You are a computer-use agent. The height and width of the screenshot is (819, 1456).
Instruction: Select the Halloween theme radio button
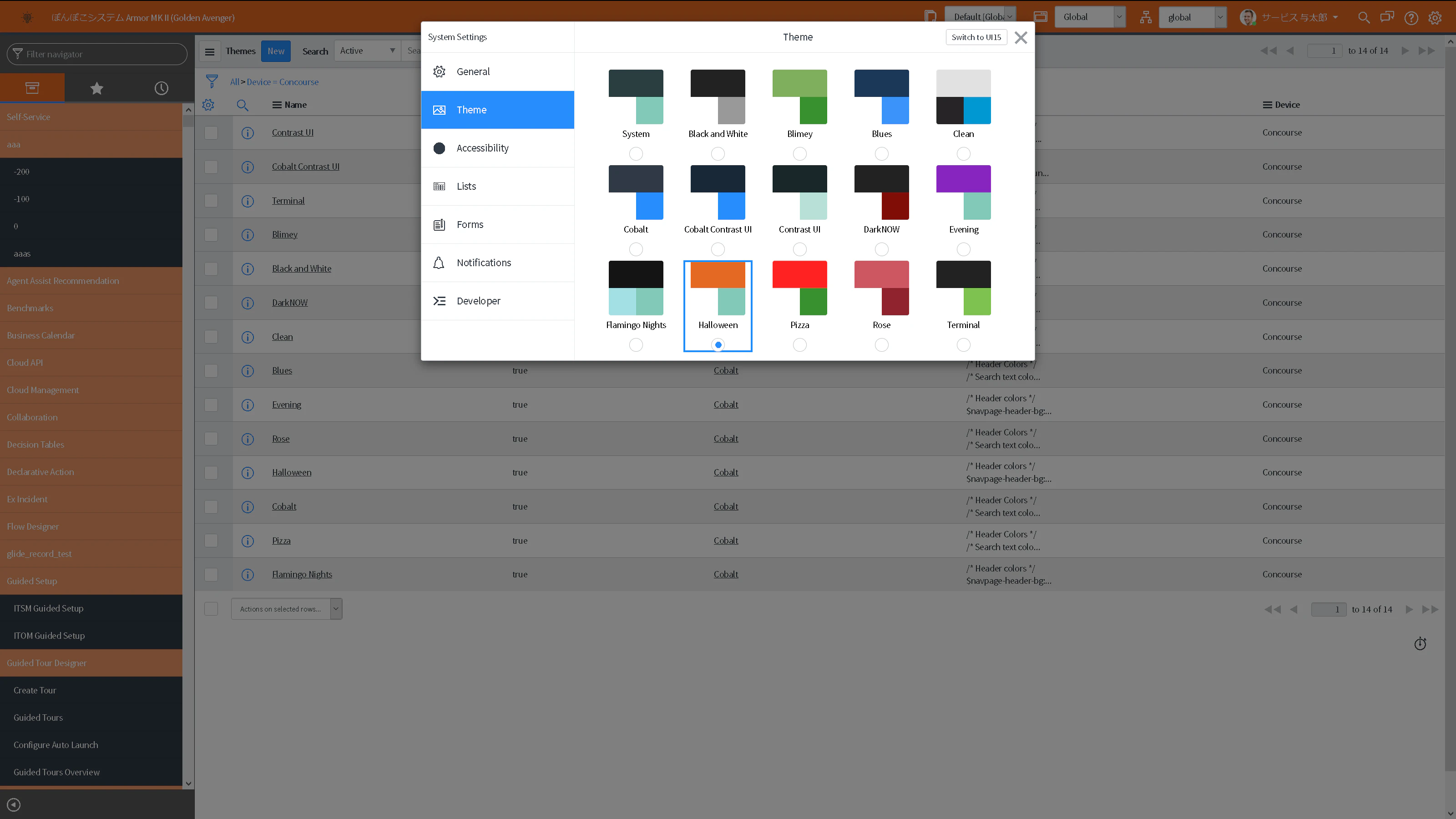[718, 345]
